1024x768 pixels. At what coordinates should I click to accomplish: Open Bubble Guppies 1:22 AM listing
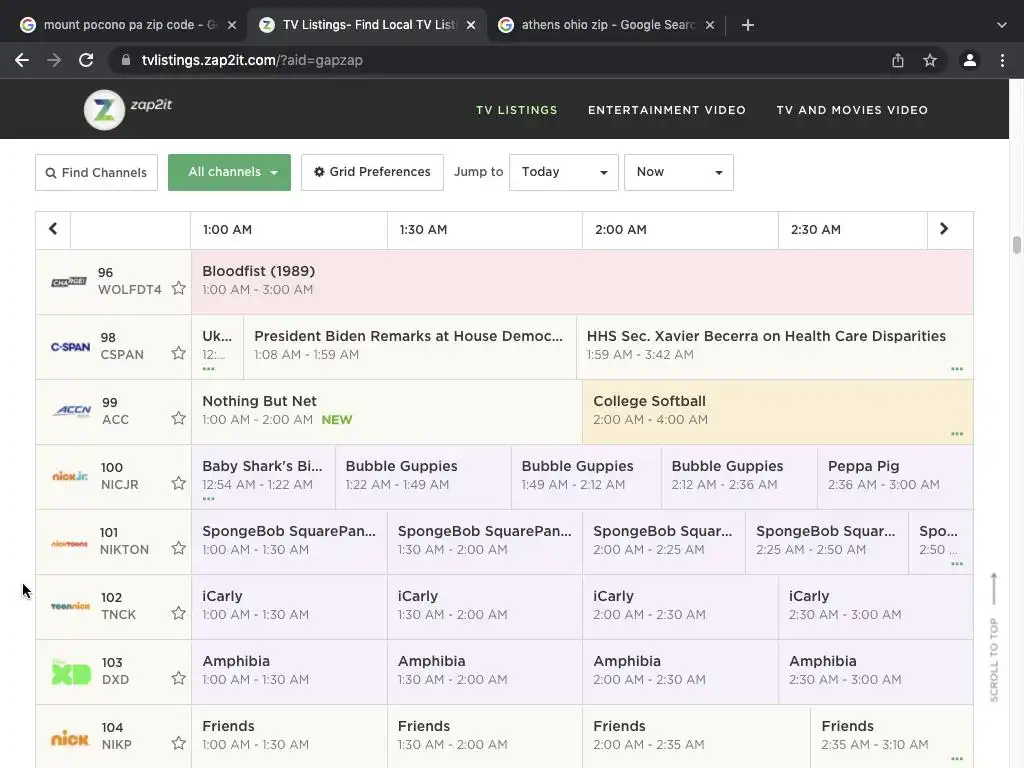423,477
